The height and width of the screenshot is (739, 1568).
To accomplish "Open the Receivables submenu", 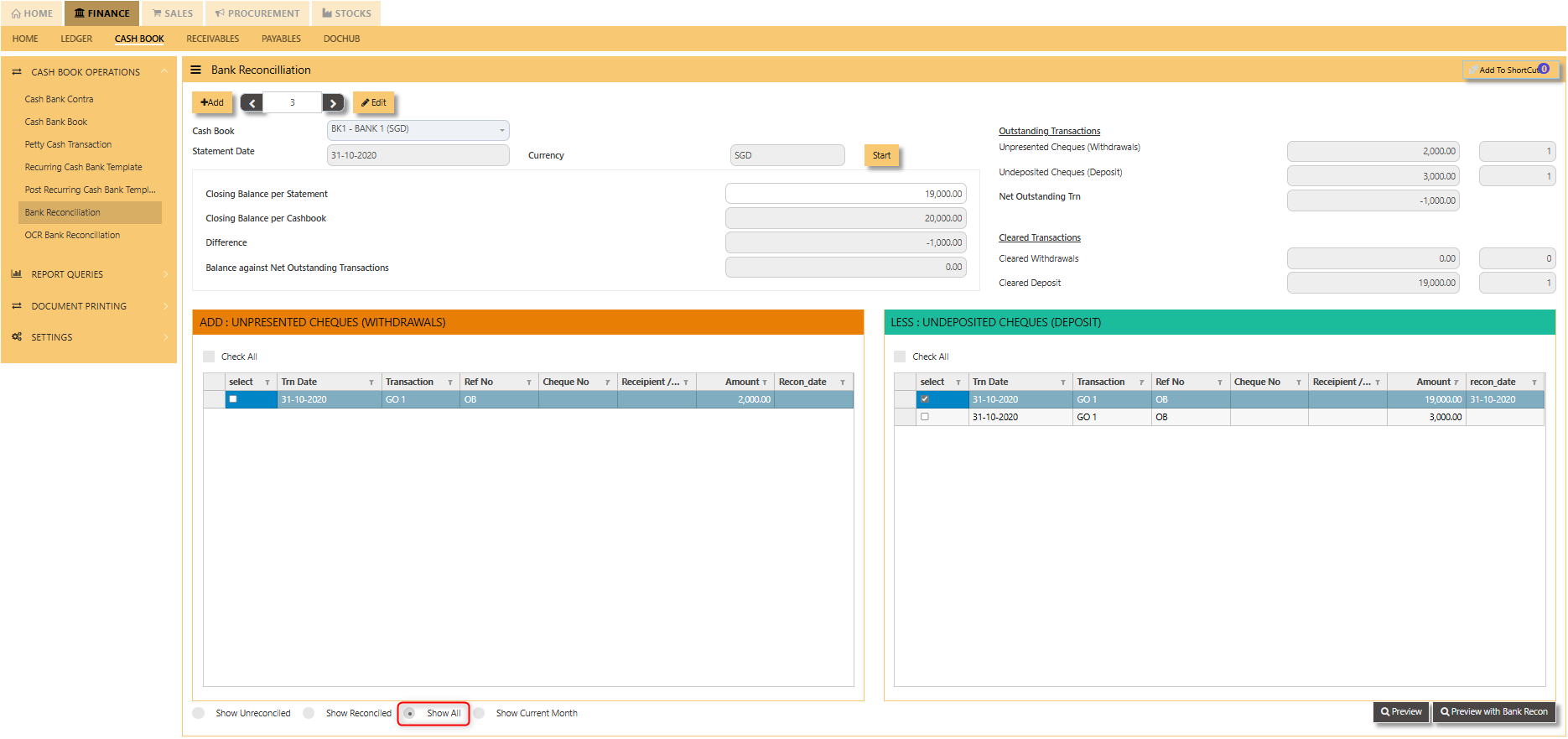I will click(x=213, y=39).
